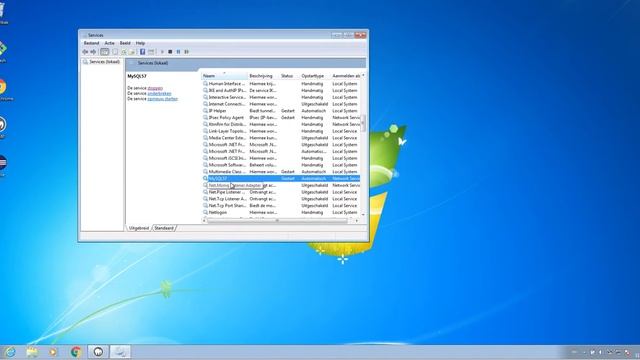The image size is (640, 360).
Task: Click the gear icon beside Netlogon
Action: pyautogui.click(x=205, y=212)
